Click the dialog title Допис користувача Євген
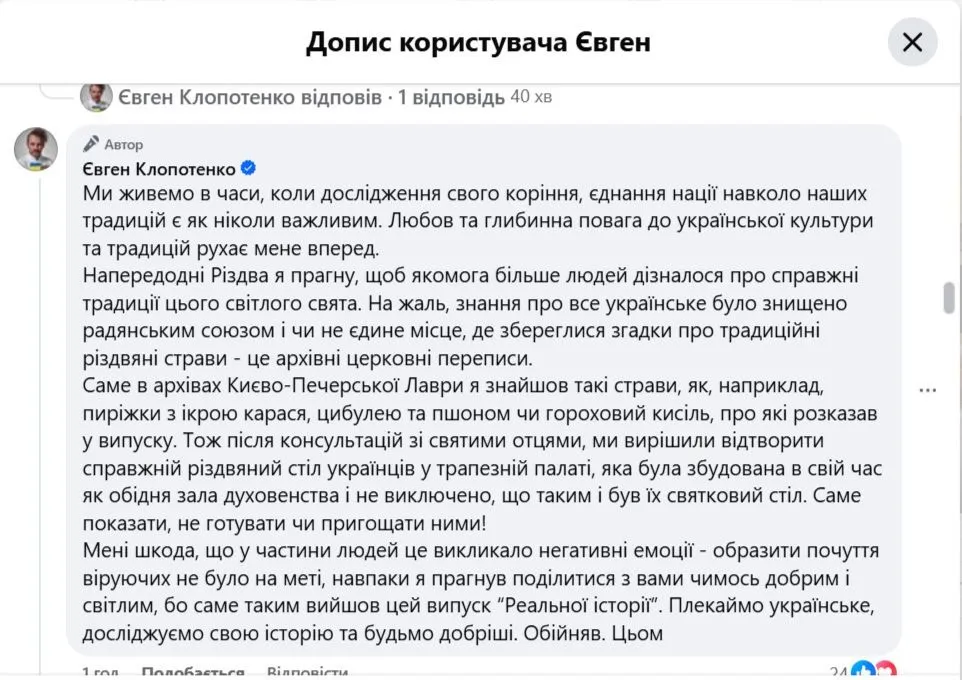The height and width of the screenshot is (680, 962). point(479,42)
